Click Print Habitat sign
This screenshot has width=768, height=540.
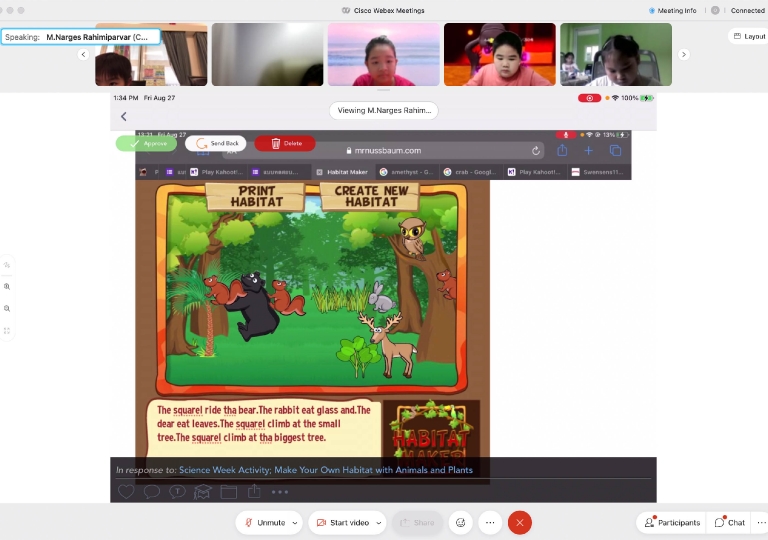coord(256,196)
